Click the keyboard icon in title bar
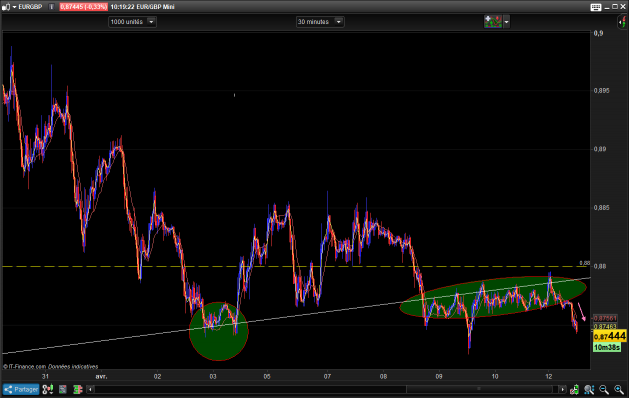 (x=596, y=7)
